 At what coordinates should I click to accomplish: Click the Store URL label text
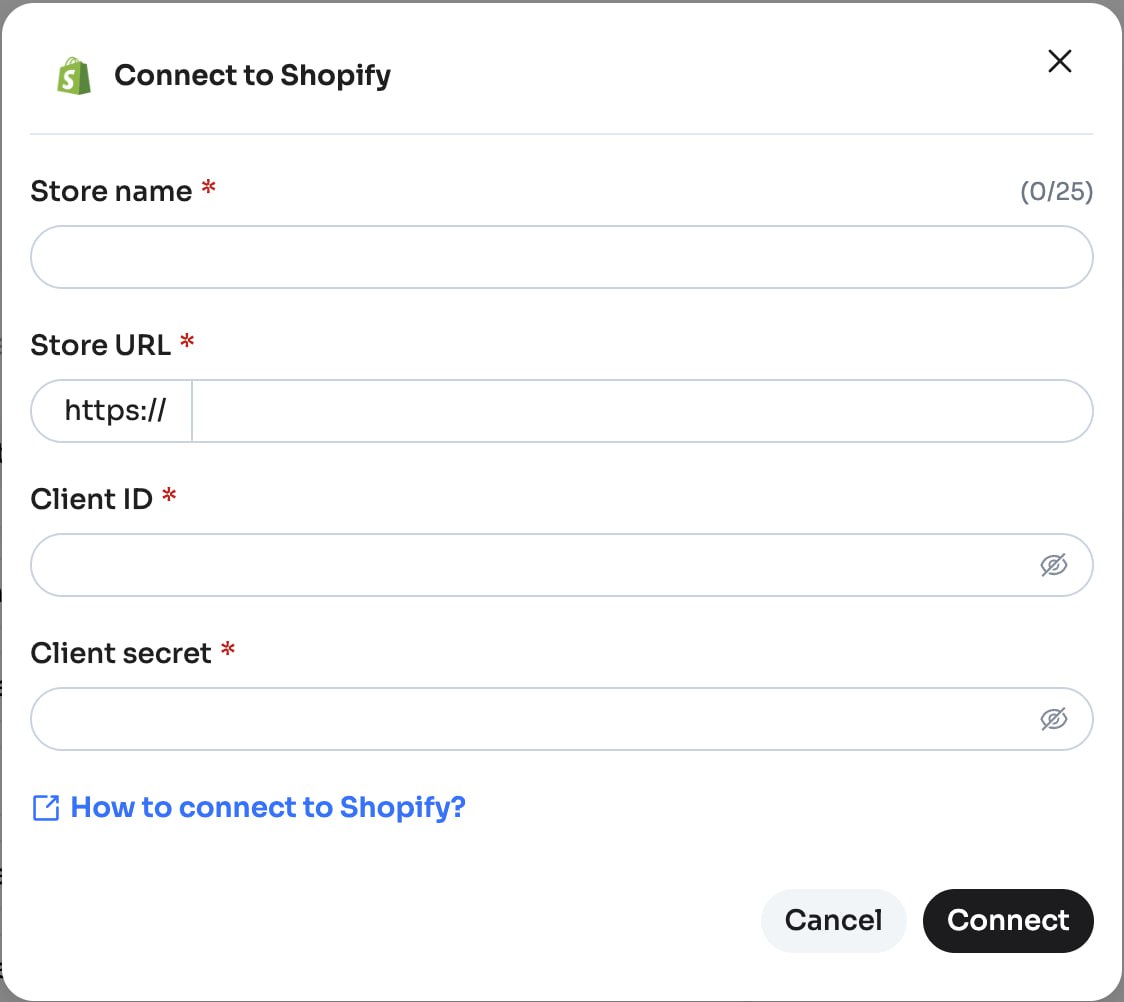tap(100, 345)
